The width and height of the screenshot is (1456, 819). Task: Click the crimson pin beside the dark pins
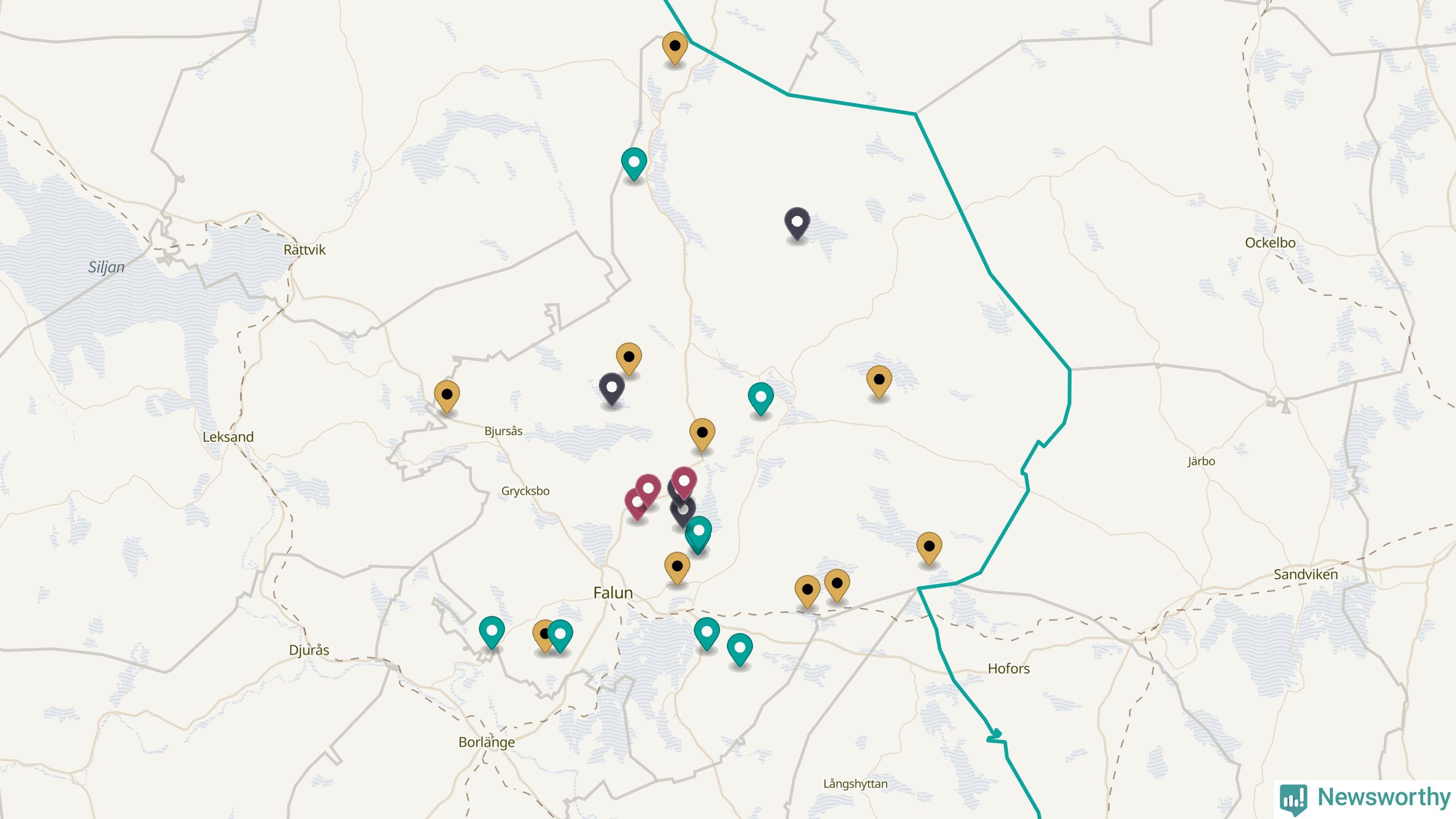(684, 483)
